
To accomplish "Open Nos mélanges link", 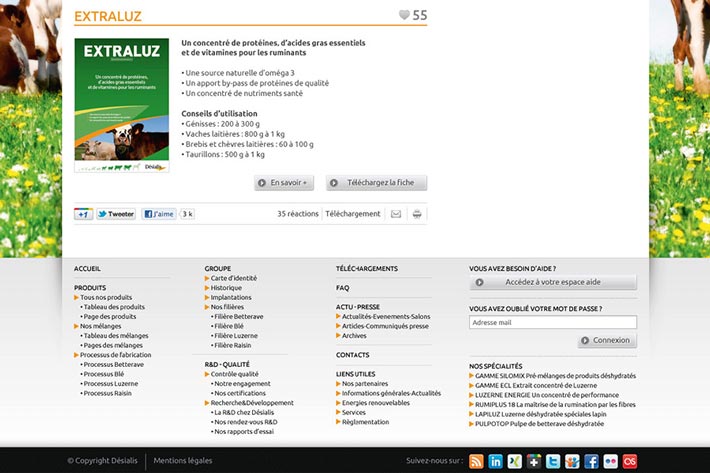I will pyautogui.click(x=101, y=326).
